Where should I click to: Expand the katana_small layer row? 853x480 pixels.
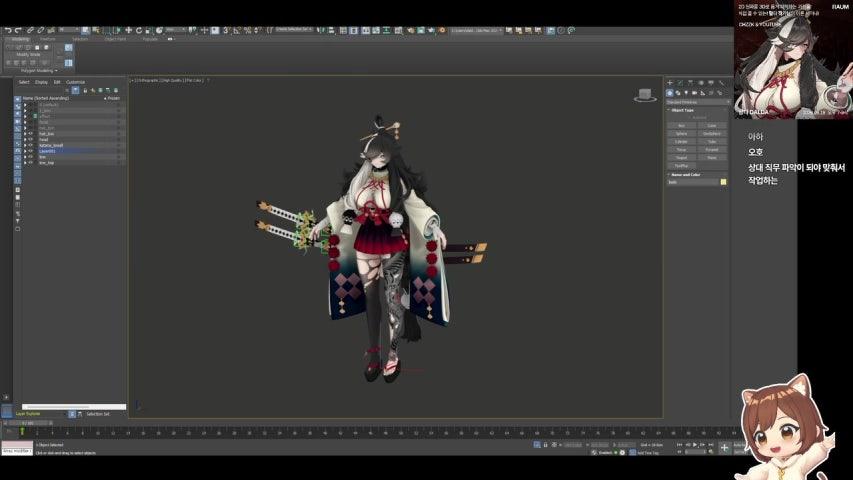point(25,145)
